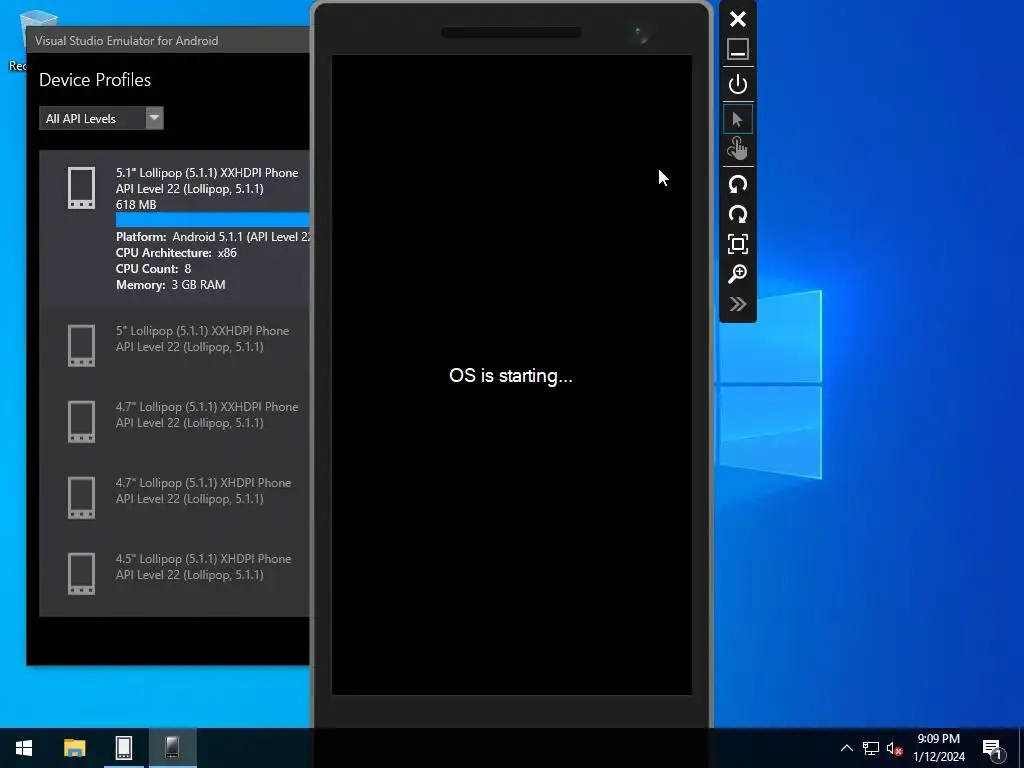
Task: Open the All API Levels dropdown
Action: click(101, 118)
